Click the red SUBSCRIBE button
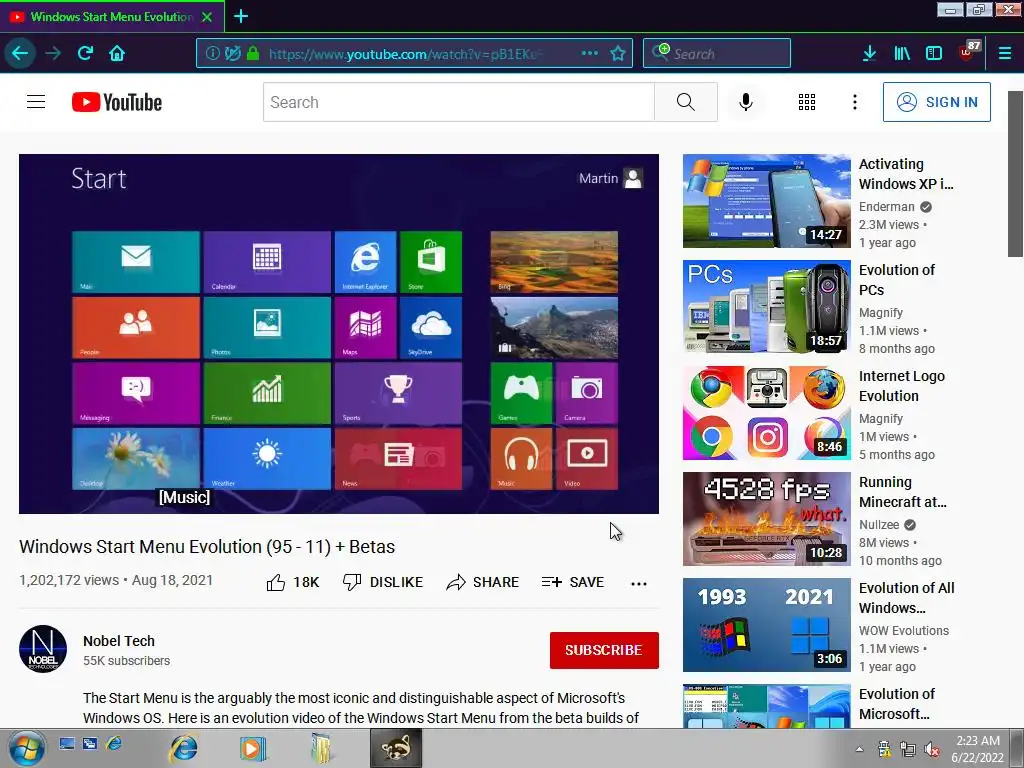The height and width of the screenshot is (768, 1024). (604, 650)
